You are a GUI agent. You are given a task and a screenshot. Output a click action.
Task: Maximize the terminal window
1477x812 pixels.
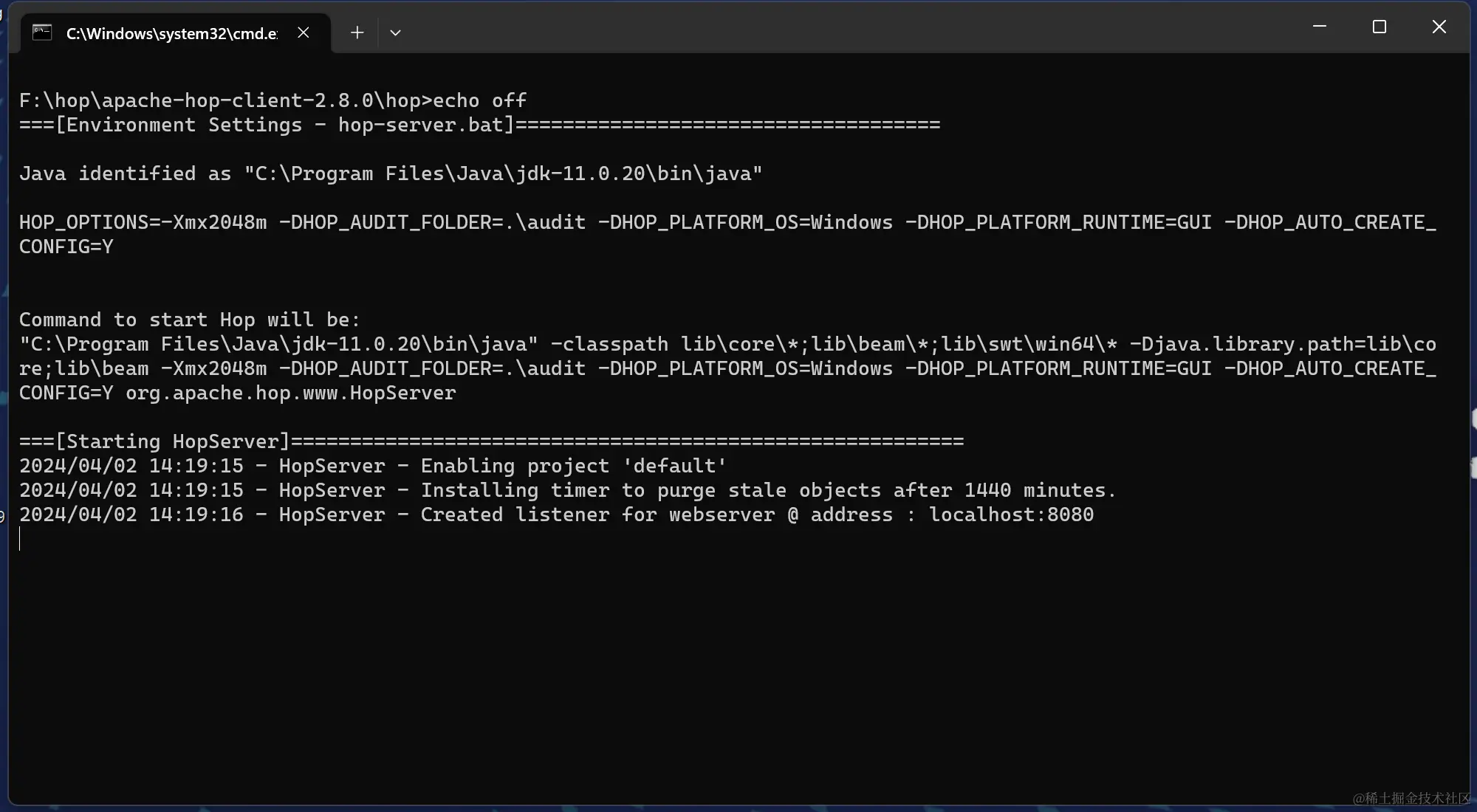click(x=1379, y=27)
